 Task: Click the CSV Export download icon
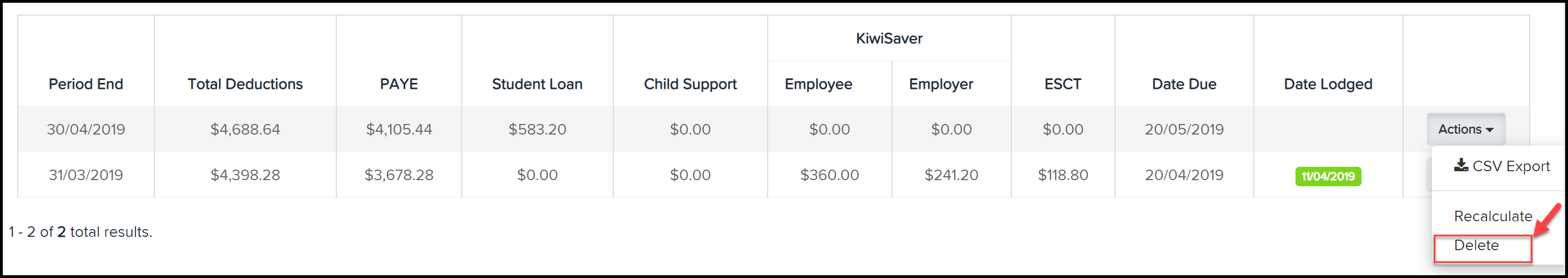click(1461, 165)
